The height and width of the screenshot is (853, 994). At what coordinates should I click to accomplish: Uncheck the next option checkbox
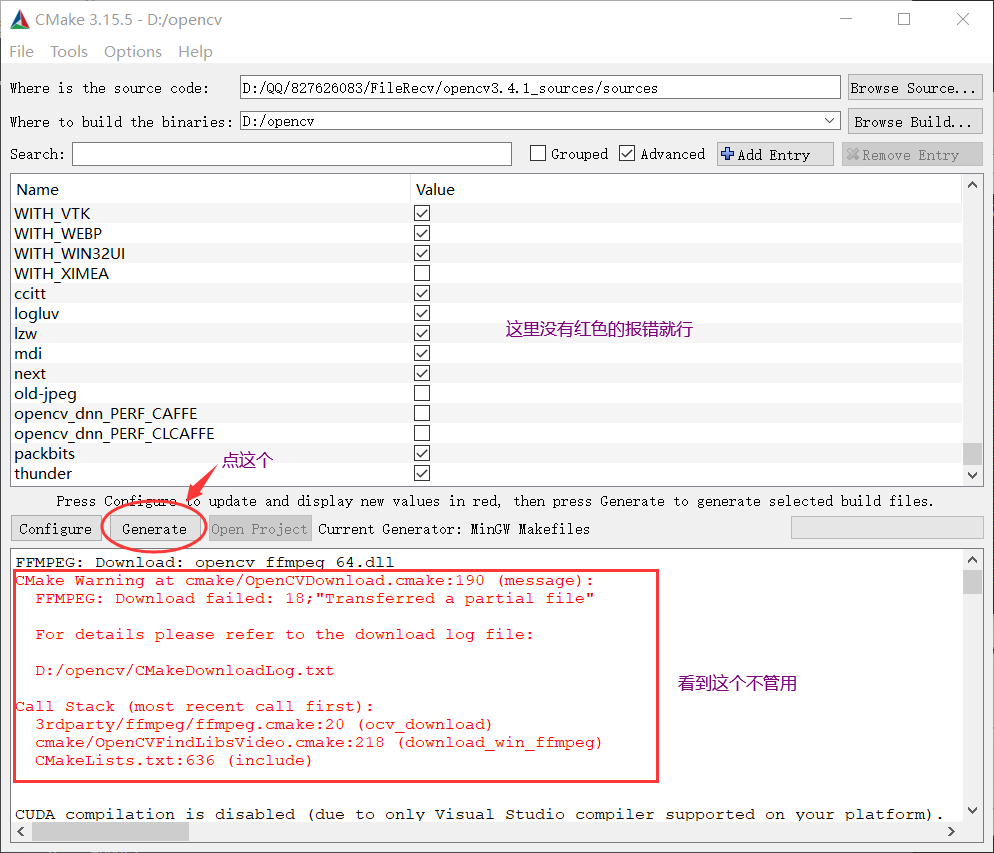click(422, 373)
